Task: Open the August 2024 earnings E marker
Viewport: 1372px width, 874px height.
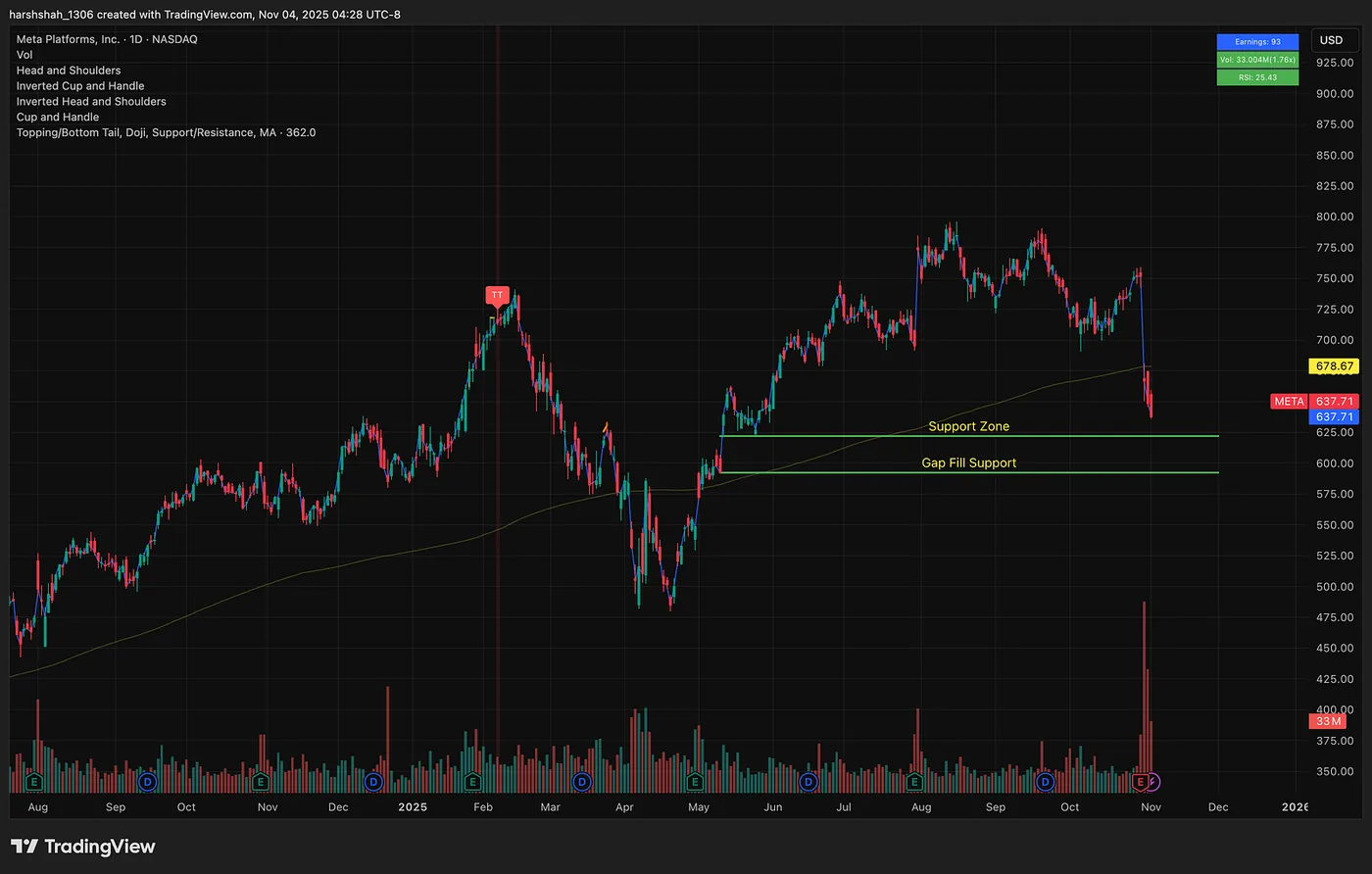Action: tap(34, 782)
